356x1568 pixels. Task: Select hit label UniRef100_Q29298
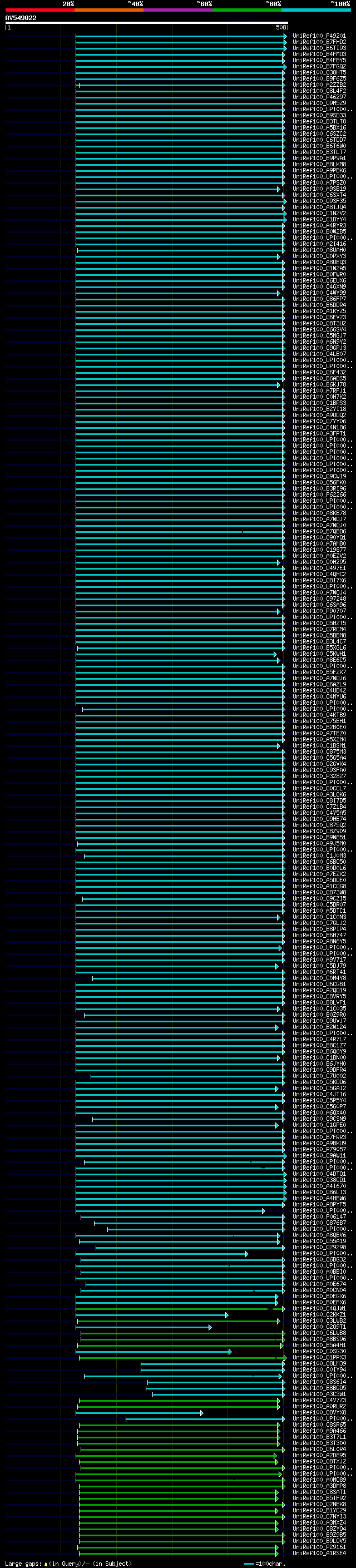click(x=319, y=1248)
